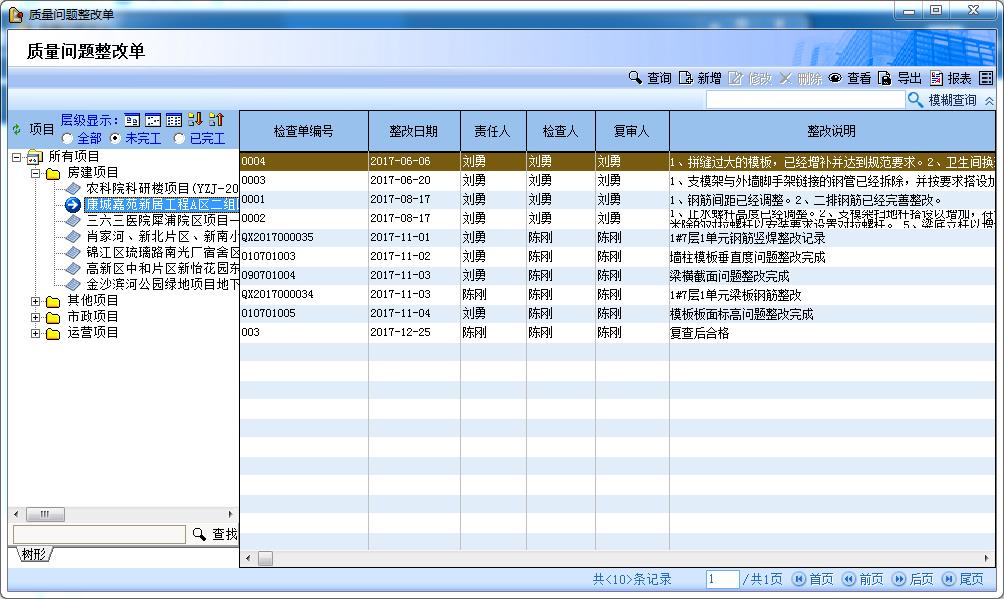
Task: Click the descending sort icon in 层级显示
Action: click(195, 120)
